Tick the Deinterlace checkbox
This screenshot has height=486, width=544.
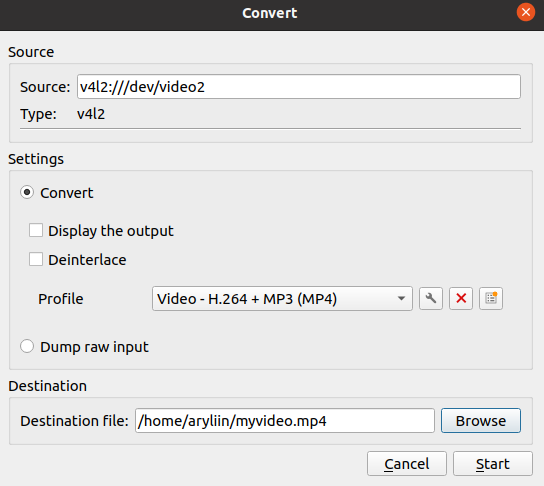coord(36,259)
